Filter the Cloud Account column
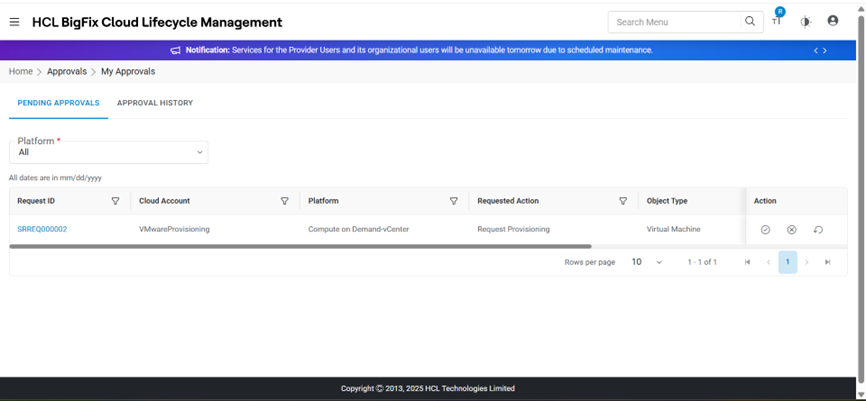This screenshot has width=866, height=401. tap(284, 201)
